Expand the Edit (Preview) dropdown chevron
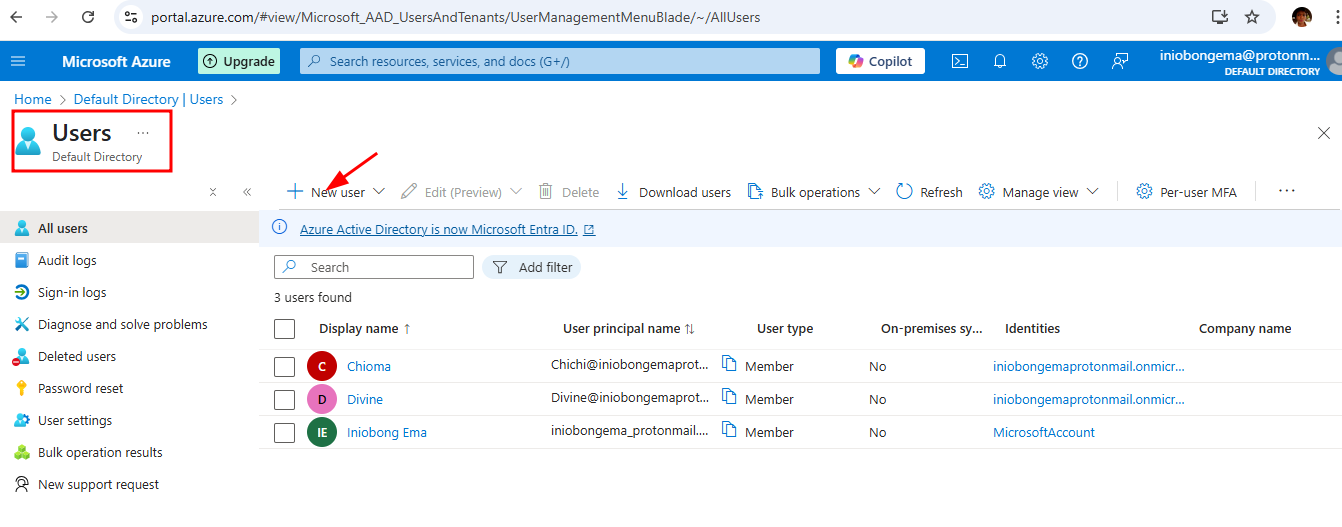 click(x=516, y=191)
